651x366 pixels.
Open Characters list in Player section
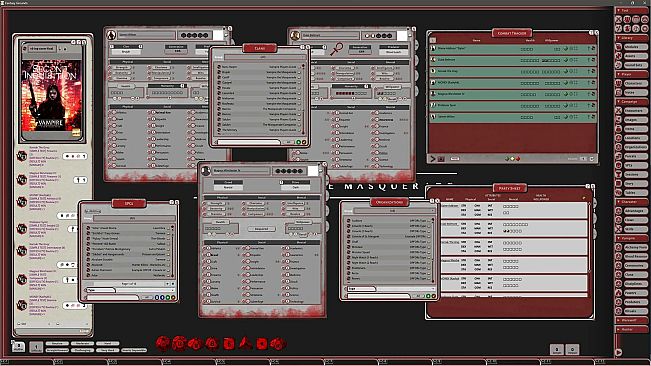[636, 83]
